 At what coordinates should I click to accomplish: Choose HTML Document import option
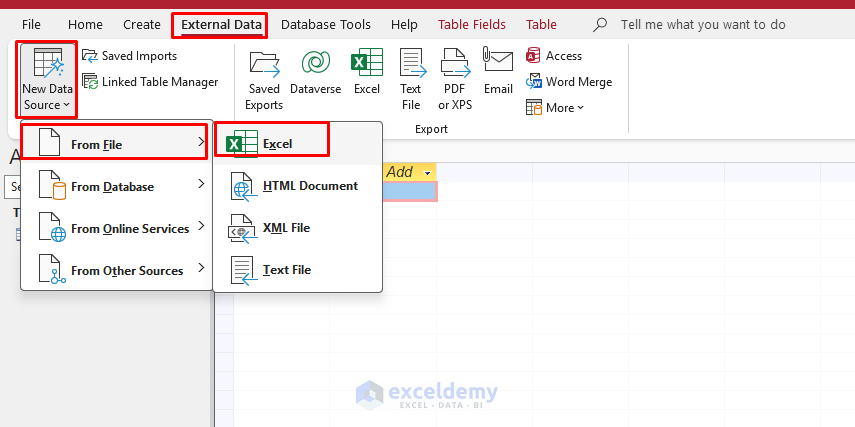[298, 186]
